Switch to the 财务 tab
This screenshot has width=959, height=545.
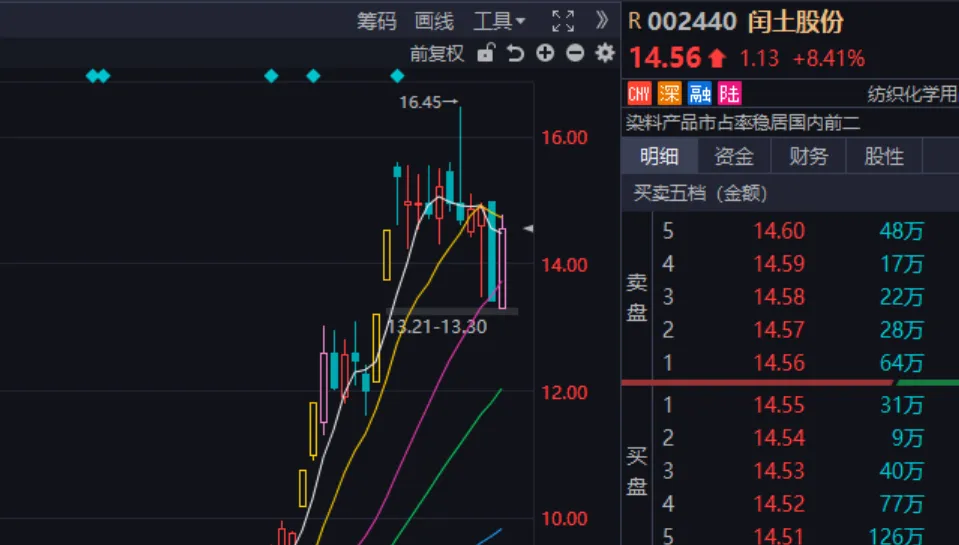tap(809, 157)
